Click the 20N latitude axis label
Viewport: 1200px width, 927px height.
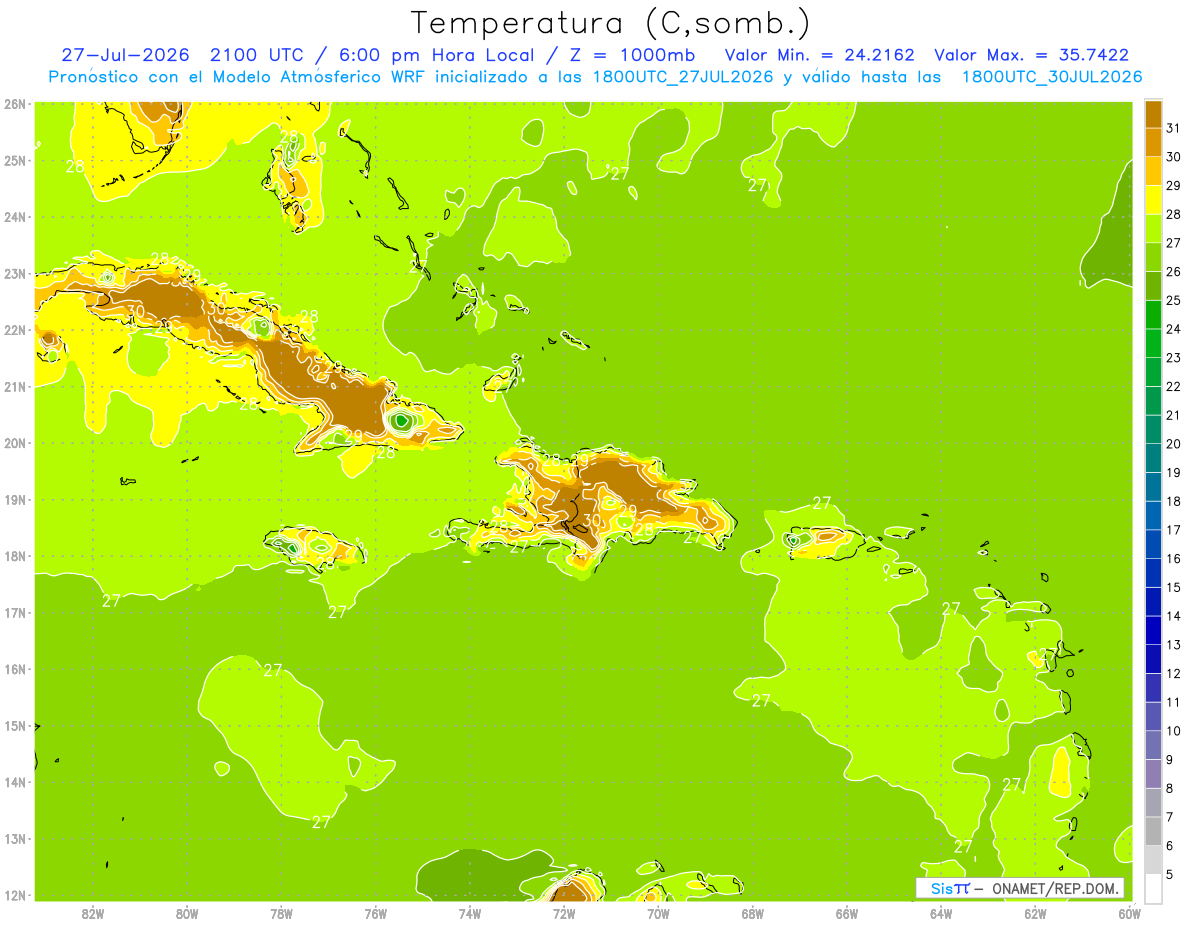[x=14, y=443]
